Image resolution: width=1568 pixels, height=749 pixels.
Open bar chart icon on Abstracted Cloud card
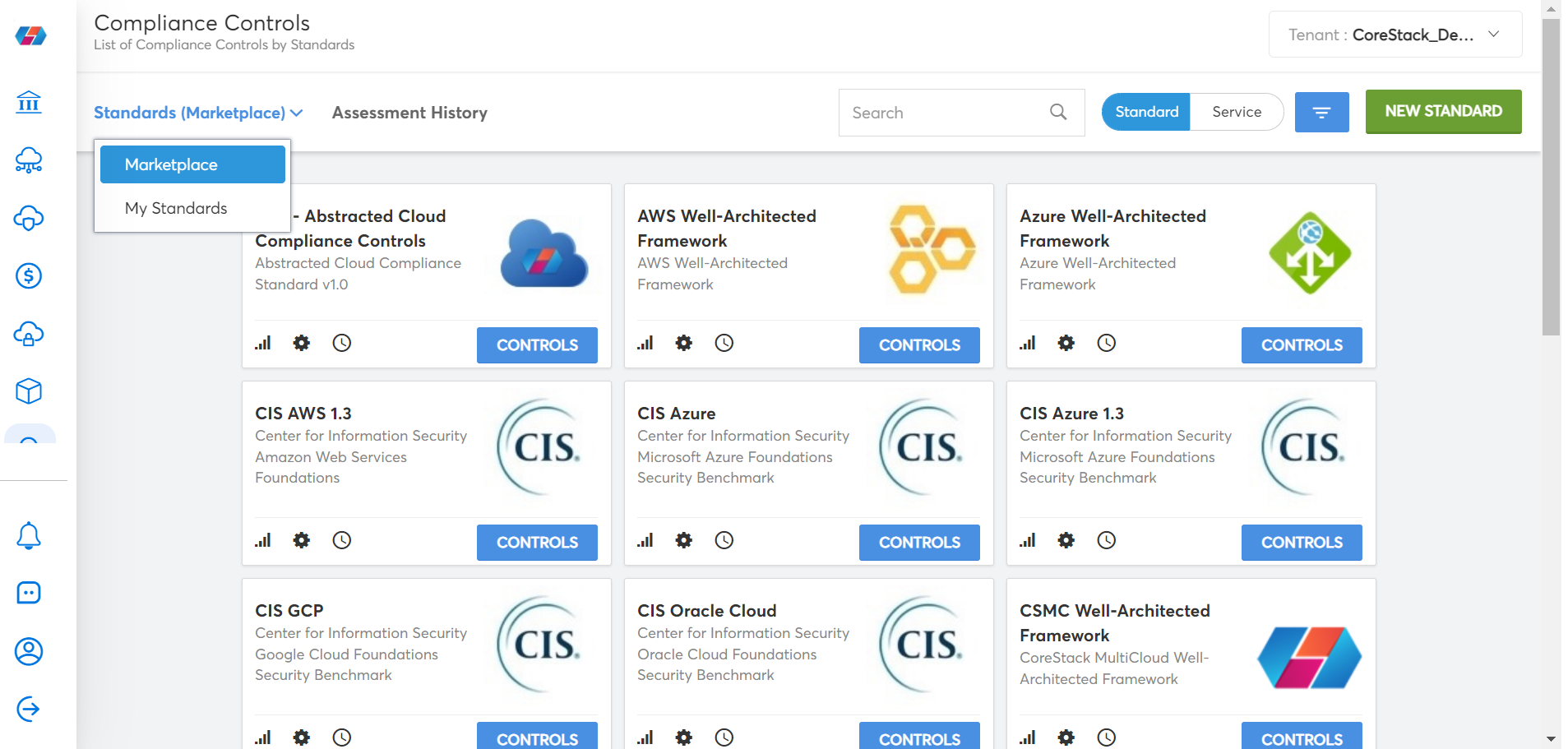[263, 343]
